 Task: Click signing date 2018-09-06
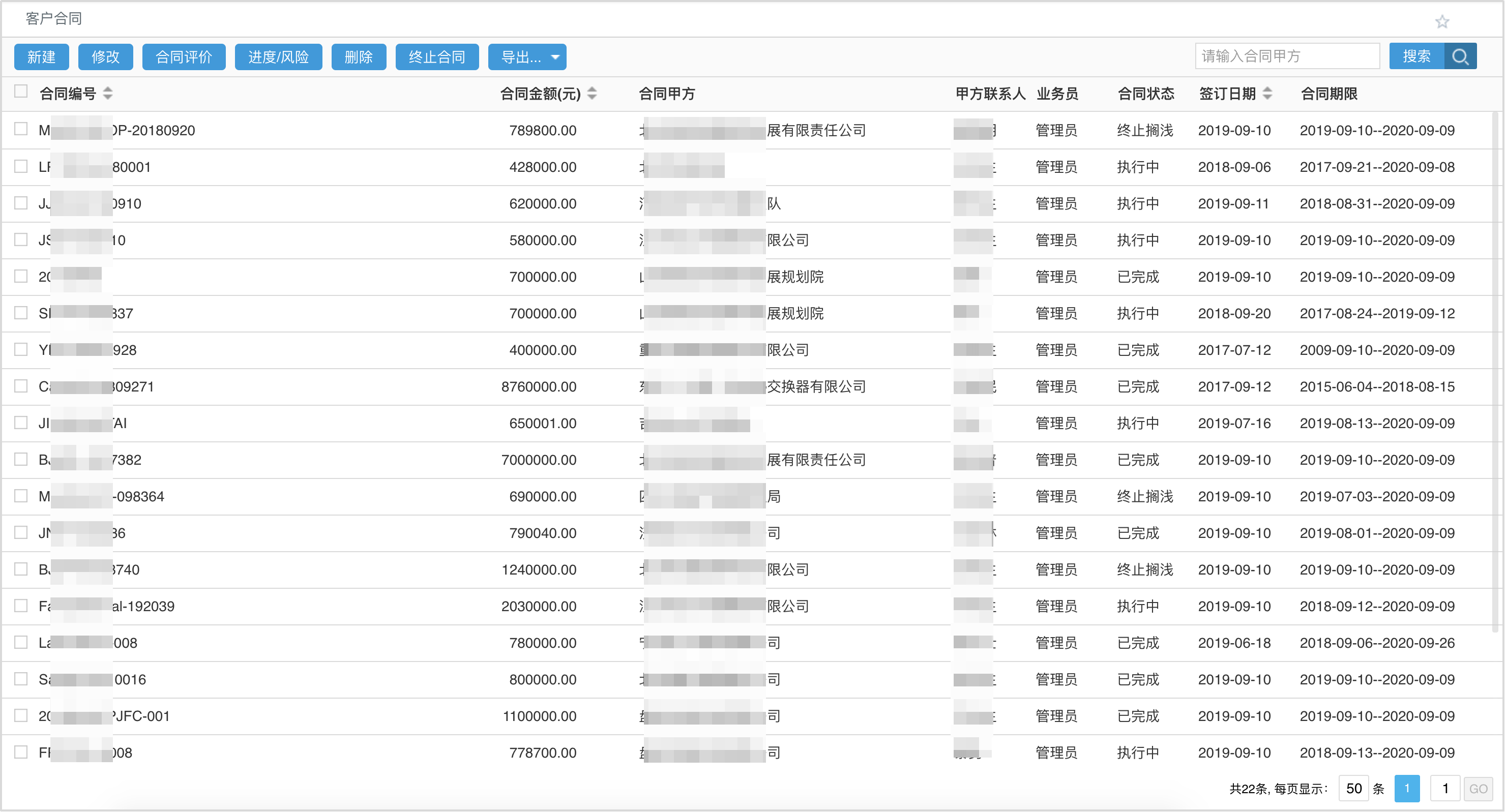[1234, 167]
